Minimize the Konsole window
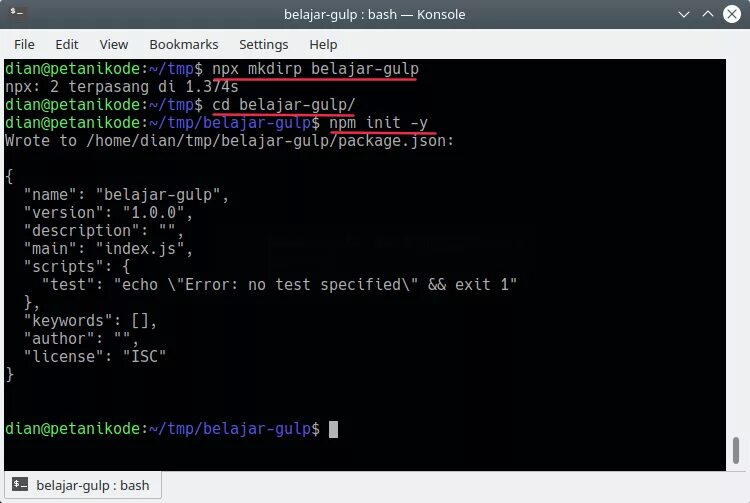Viewport: 750px width, 503px height. 684,14
